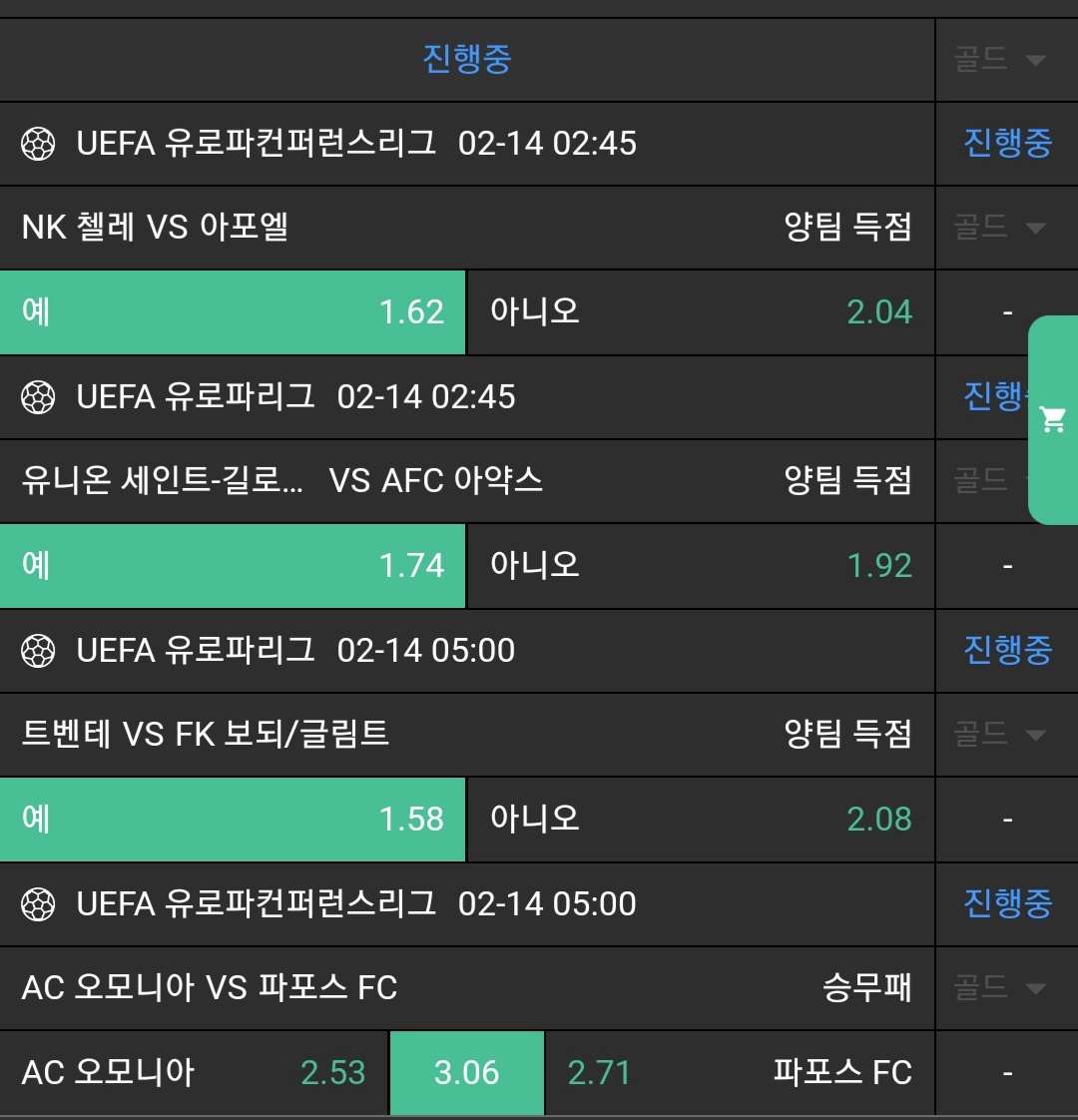Choose 파포스 FC win at 2.71
Image resolution: width=1078 pixels, height=1120 pixels.
740,1073
